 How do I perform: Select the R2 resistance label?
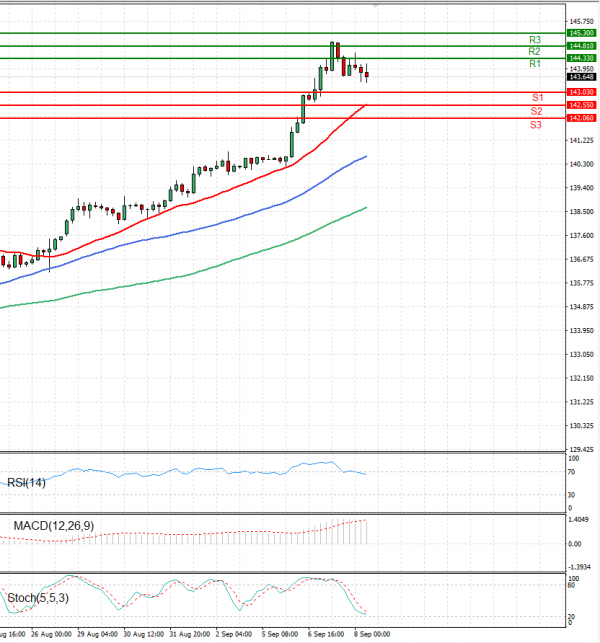click(x=534, y=52)
